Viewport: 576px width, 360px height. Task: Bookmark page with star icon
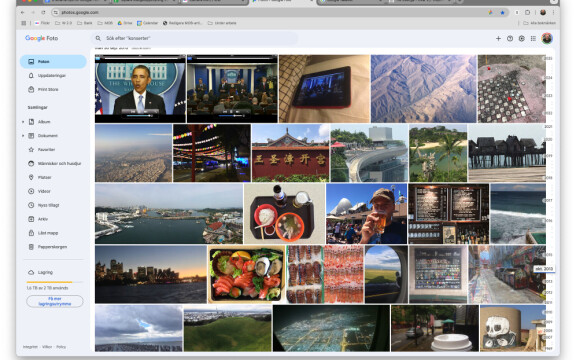[x=502, y=12]
